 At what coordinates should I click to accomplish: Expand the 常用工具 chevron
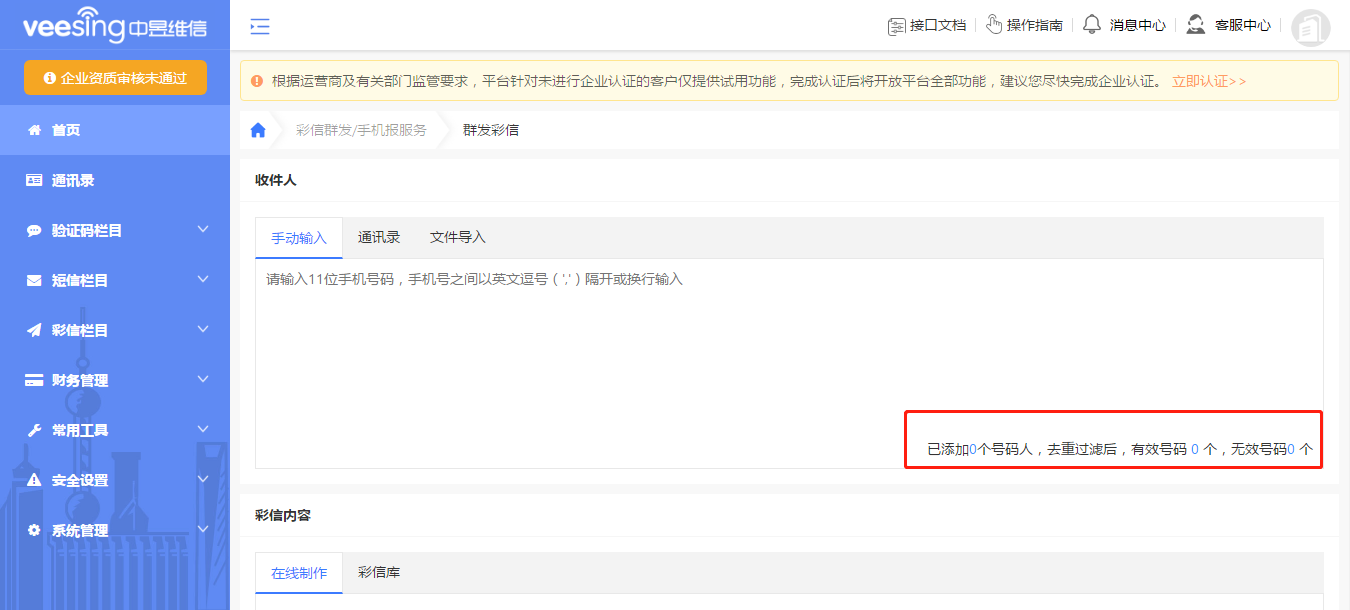[x=203, y=429]
